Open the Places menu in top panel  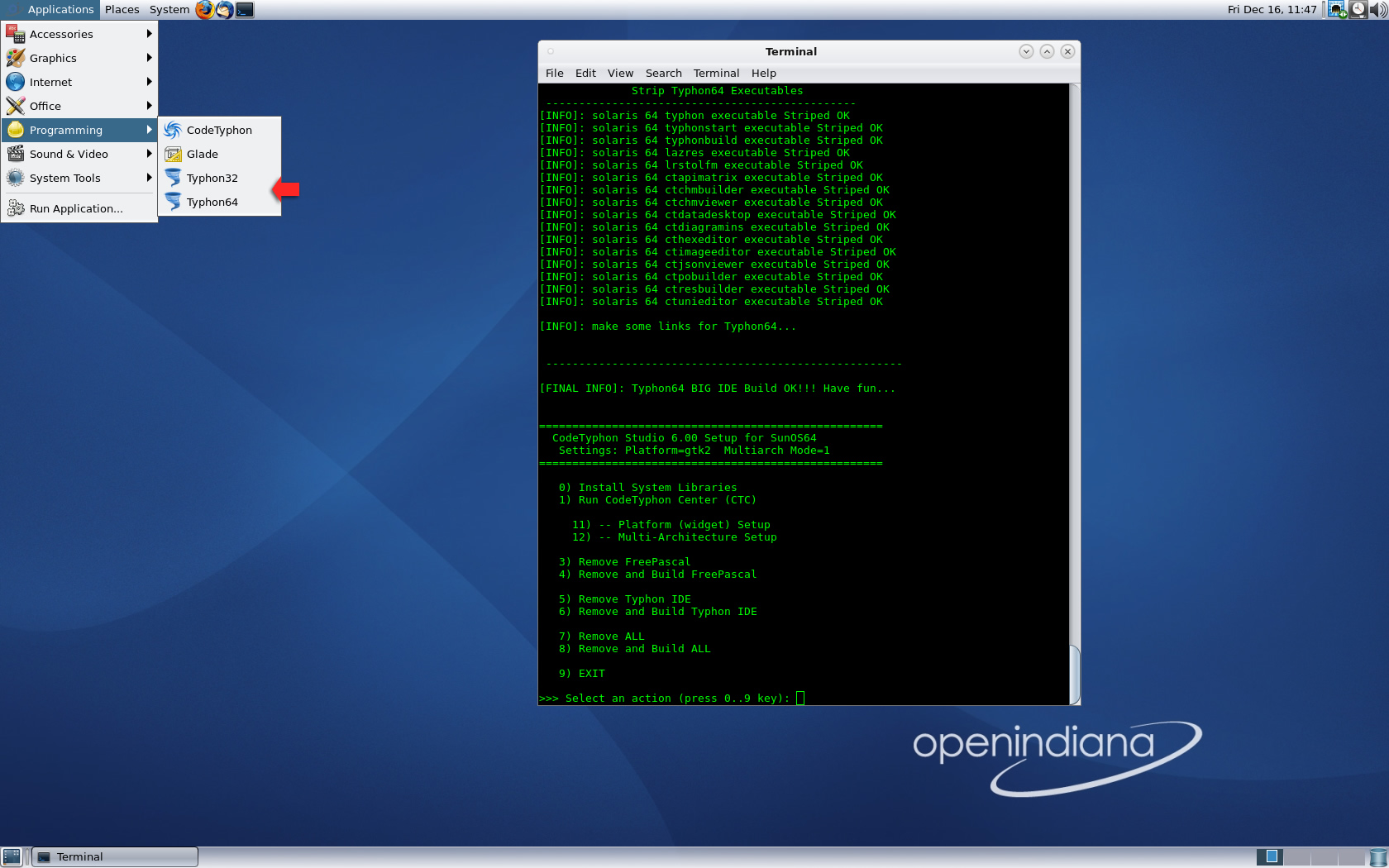[x=122, y=10]
